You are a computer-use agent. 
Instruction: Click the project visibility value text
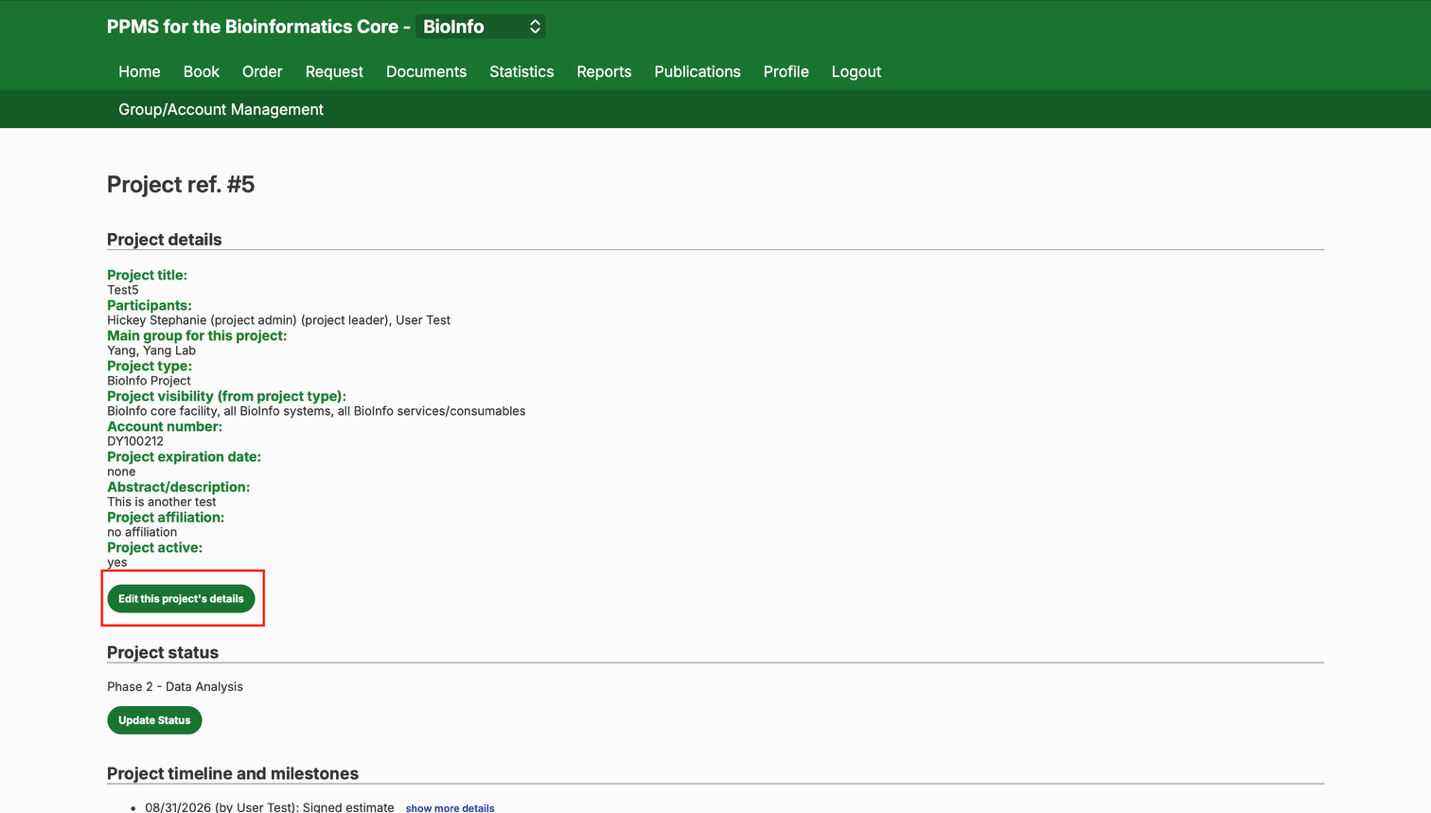316,411
